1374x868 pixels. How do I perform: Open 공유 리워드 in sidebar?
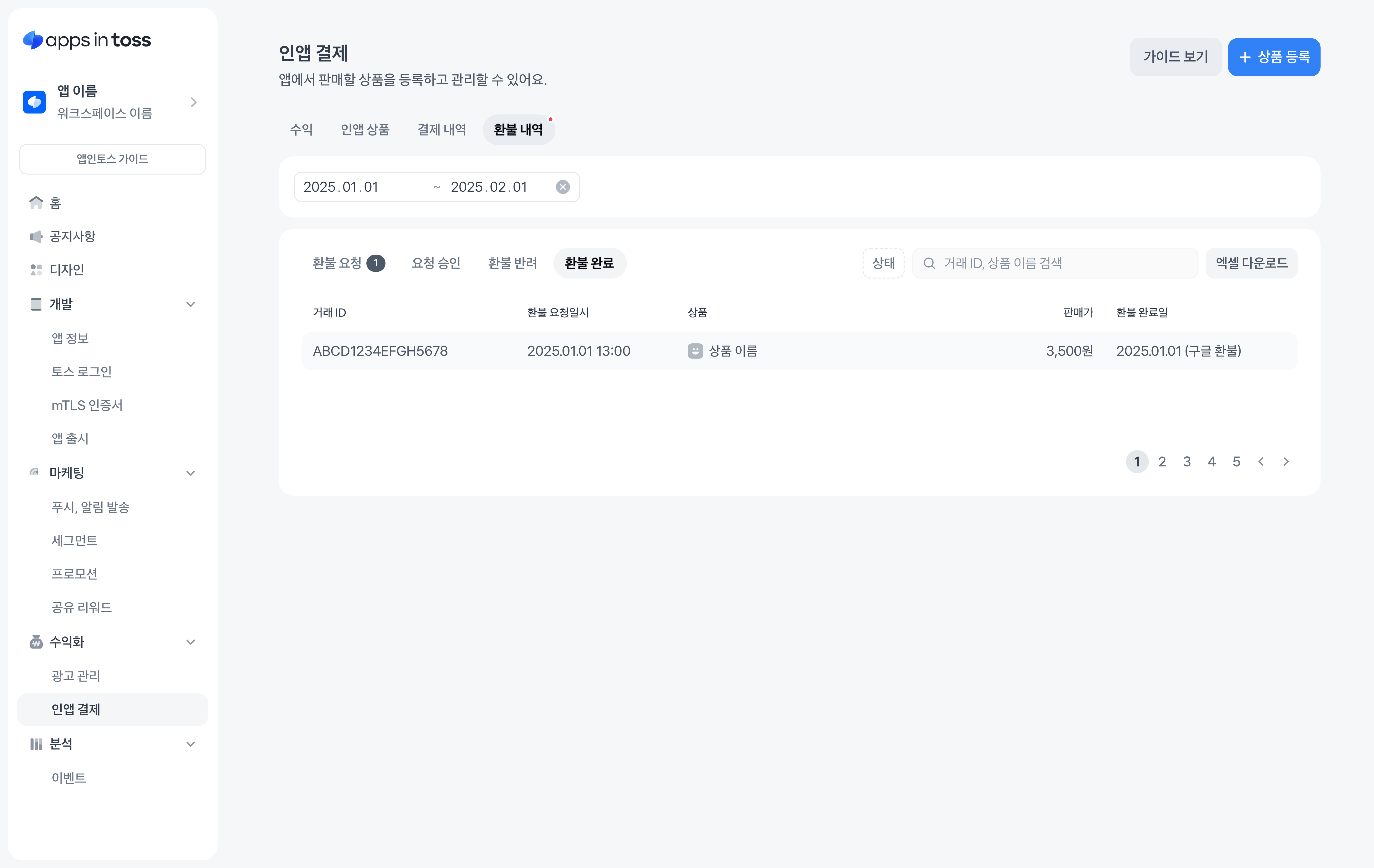pos(82,607)
